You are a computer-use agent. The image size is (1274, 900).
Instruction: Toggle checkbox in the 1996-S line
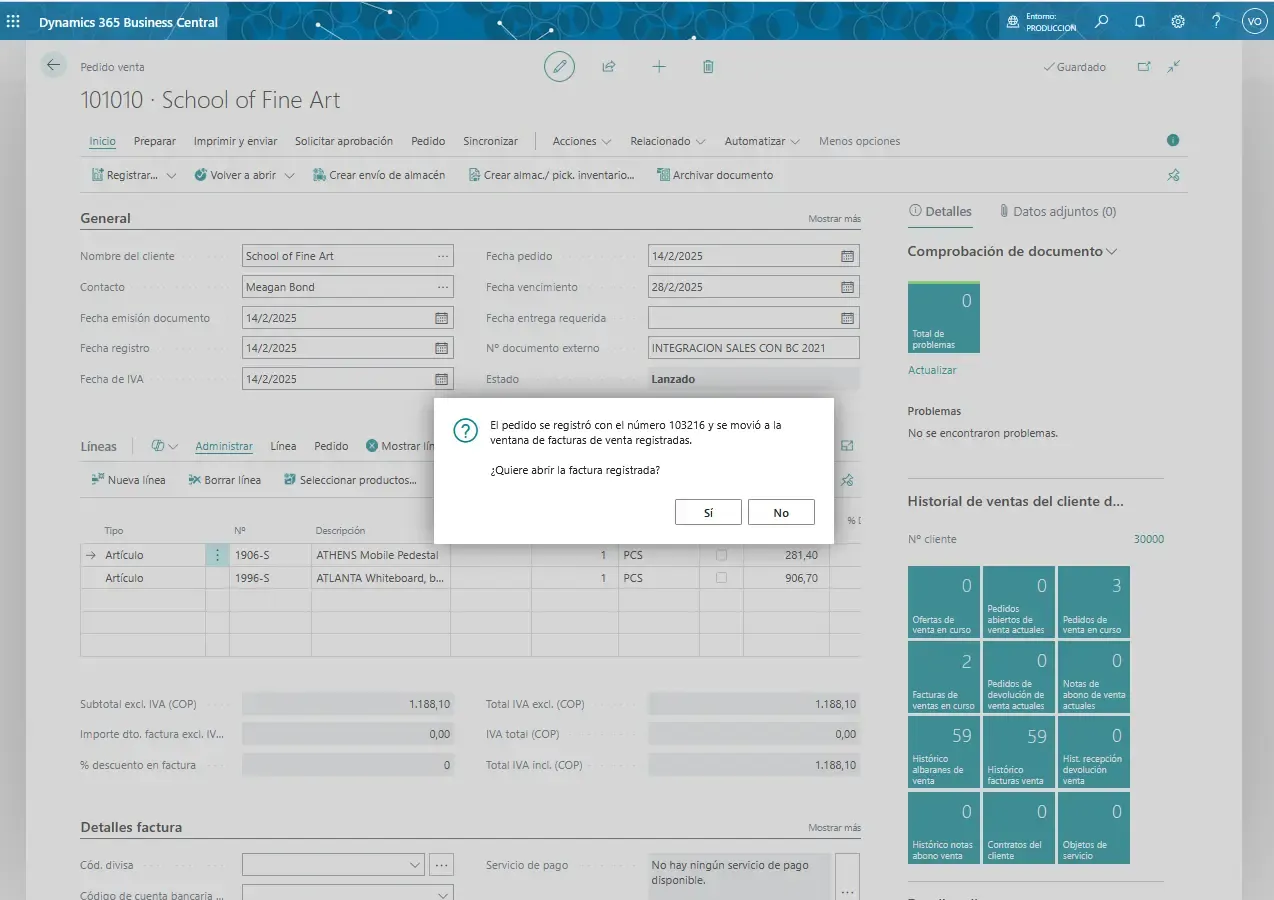coord(721,578)
